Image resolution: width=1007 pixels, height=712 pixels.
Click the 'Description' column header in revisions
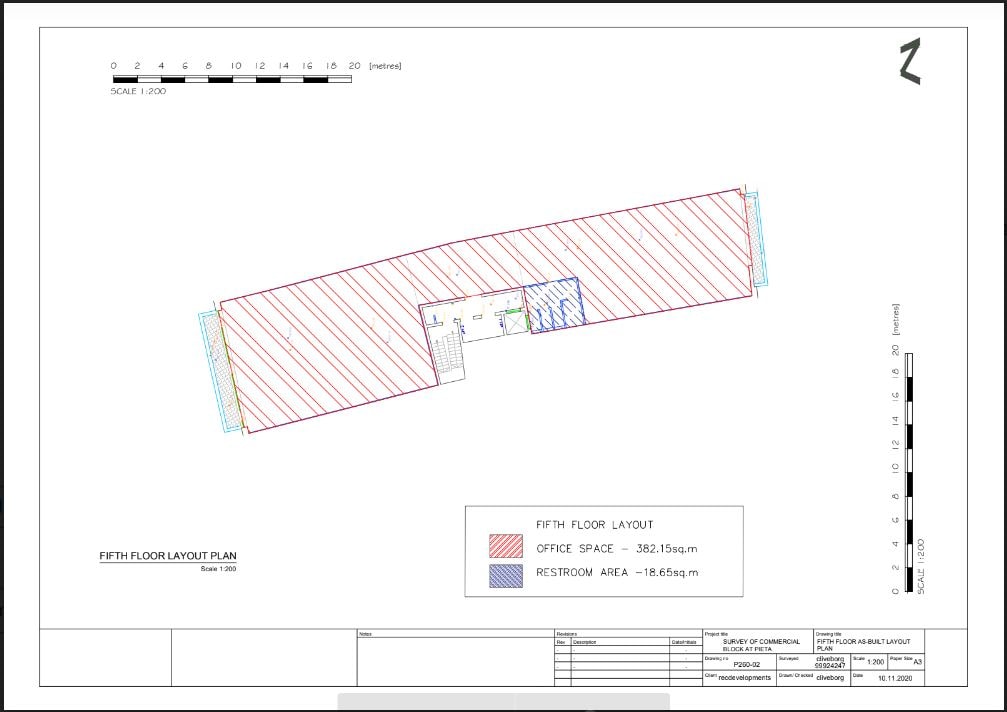coord(584,642)
